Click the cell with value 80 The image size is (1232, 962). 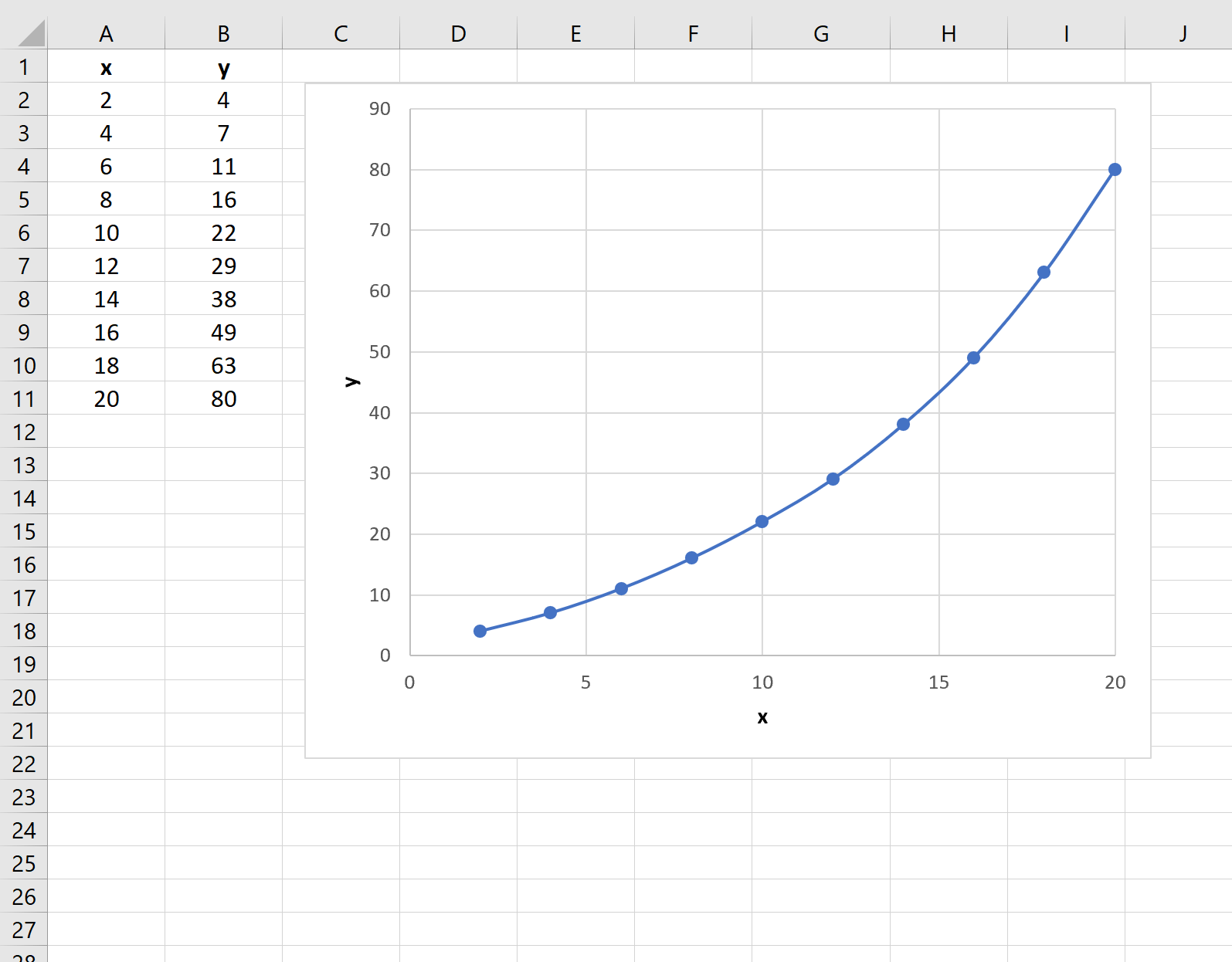[x=224, y=398]
